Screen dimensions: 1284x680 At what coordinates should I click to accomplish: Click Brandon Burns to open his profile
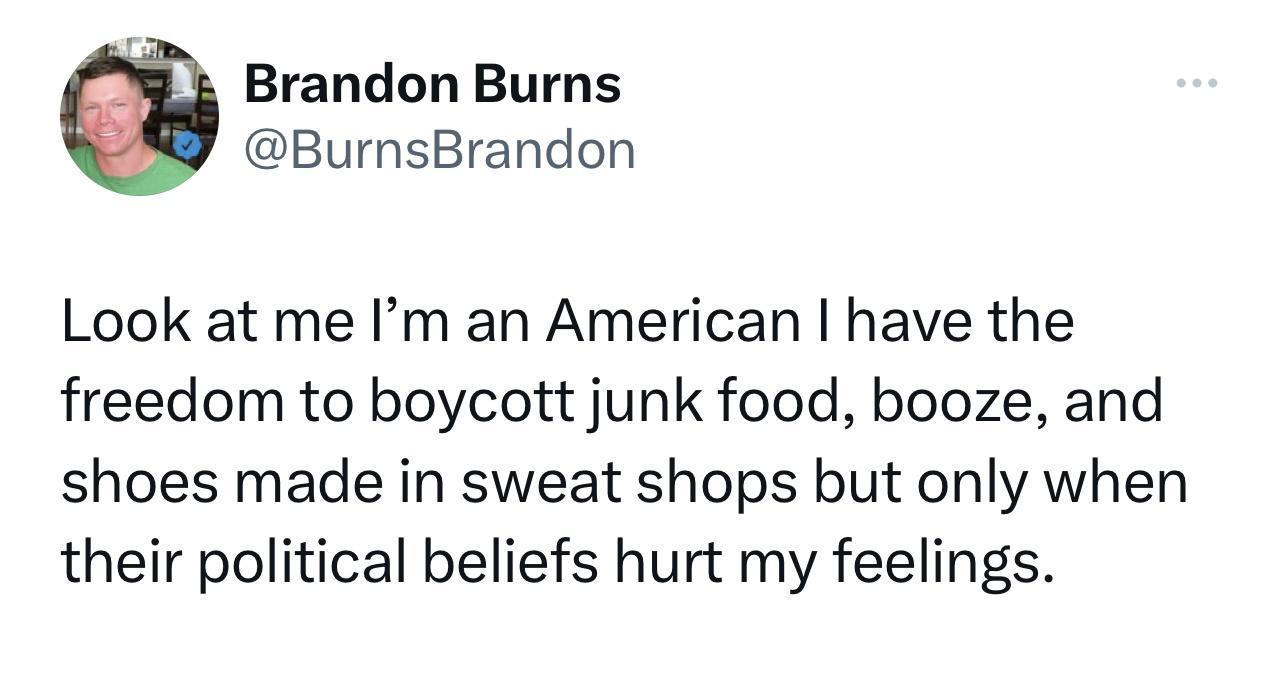[432, 84]
